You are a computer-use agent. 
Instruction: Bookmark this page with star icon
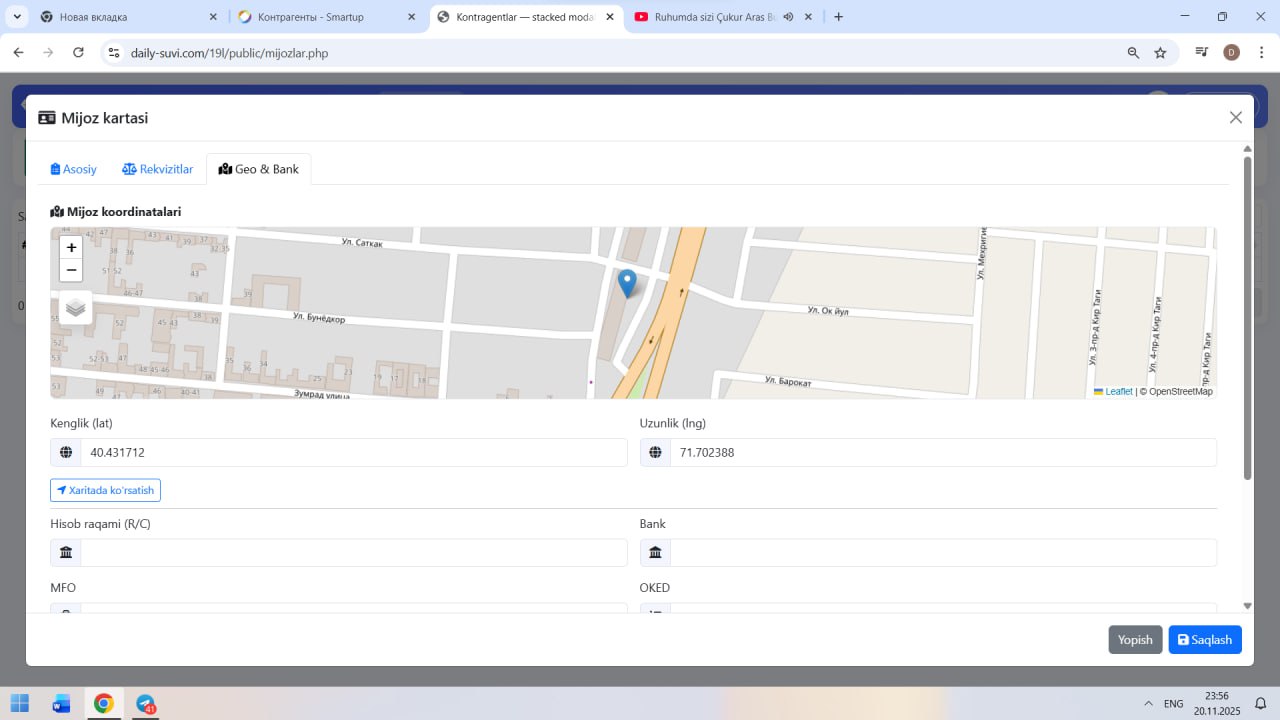[x=1160, y=53]
